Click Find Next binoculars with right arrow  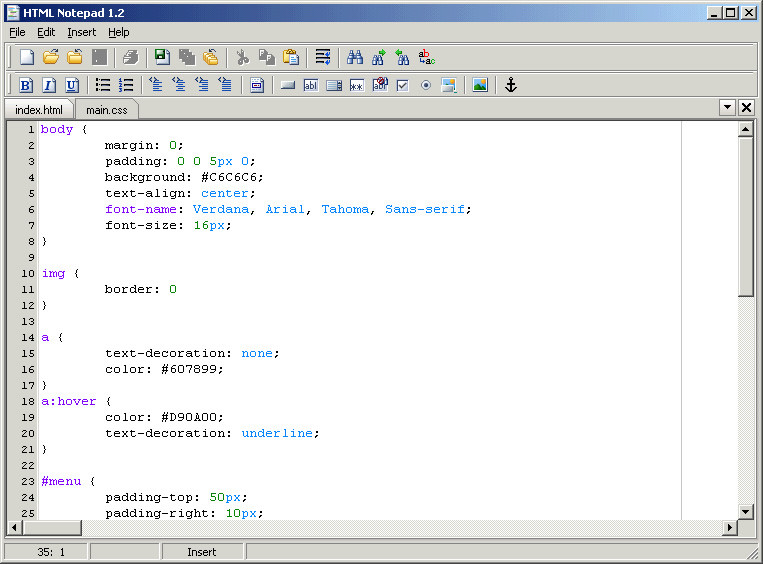[379, 57]
